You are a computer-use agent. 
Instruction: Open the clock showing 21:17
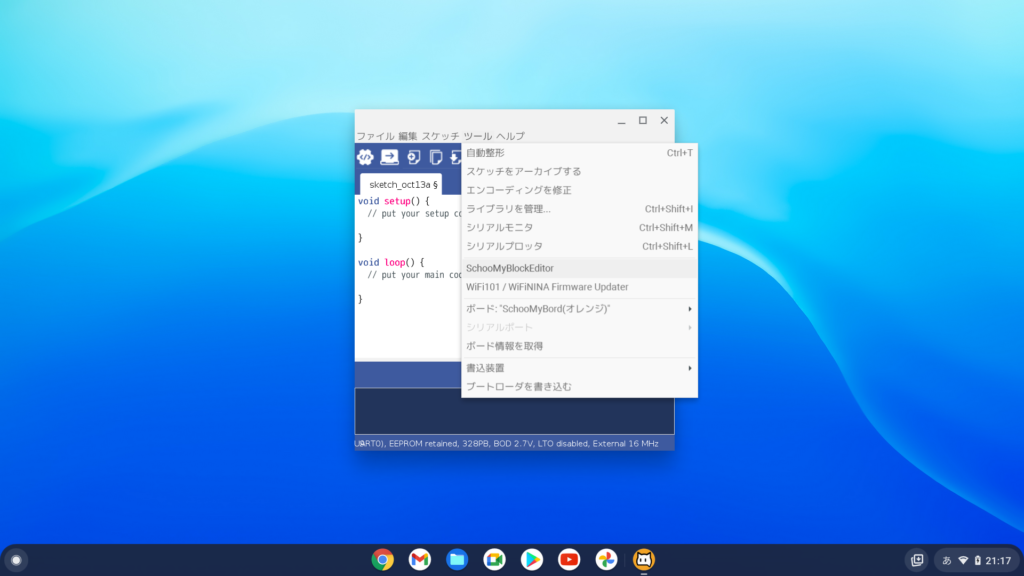coord(998,560)
